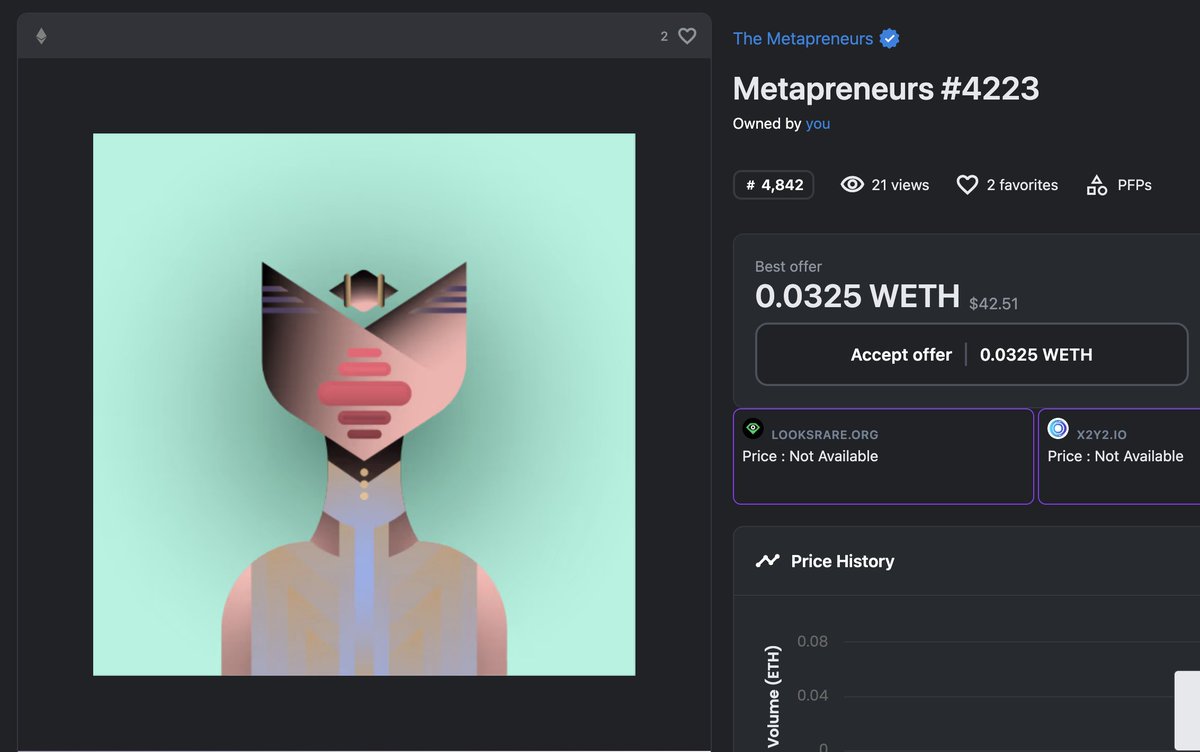
Task: Click the rarity rank # 4,842 badge
Action: tap(773, 185)
